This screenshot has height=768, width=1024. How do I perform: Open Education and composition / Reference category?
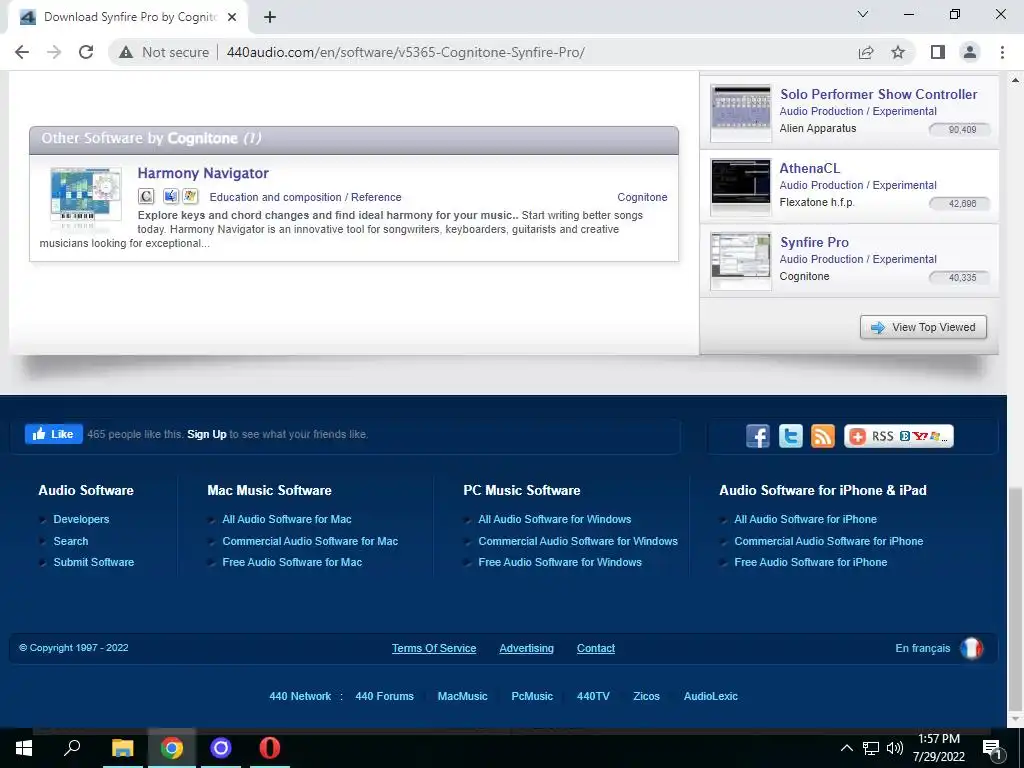(x=305, y=197)
